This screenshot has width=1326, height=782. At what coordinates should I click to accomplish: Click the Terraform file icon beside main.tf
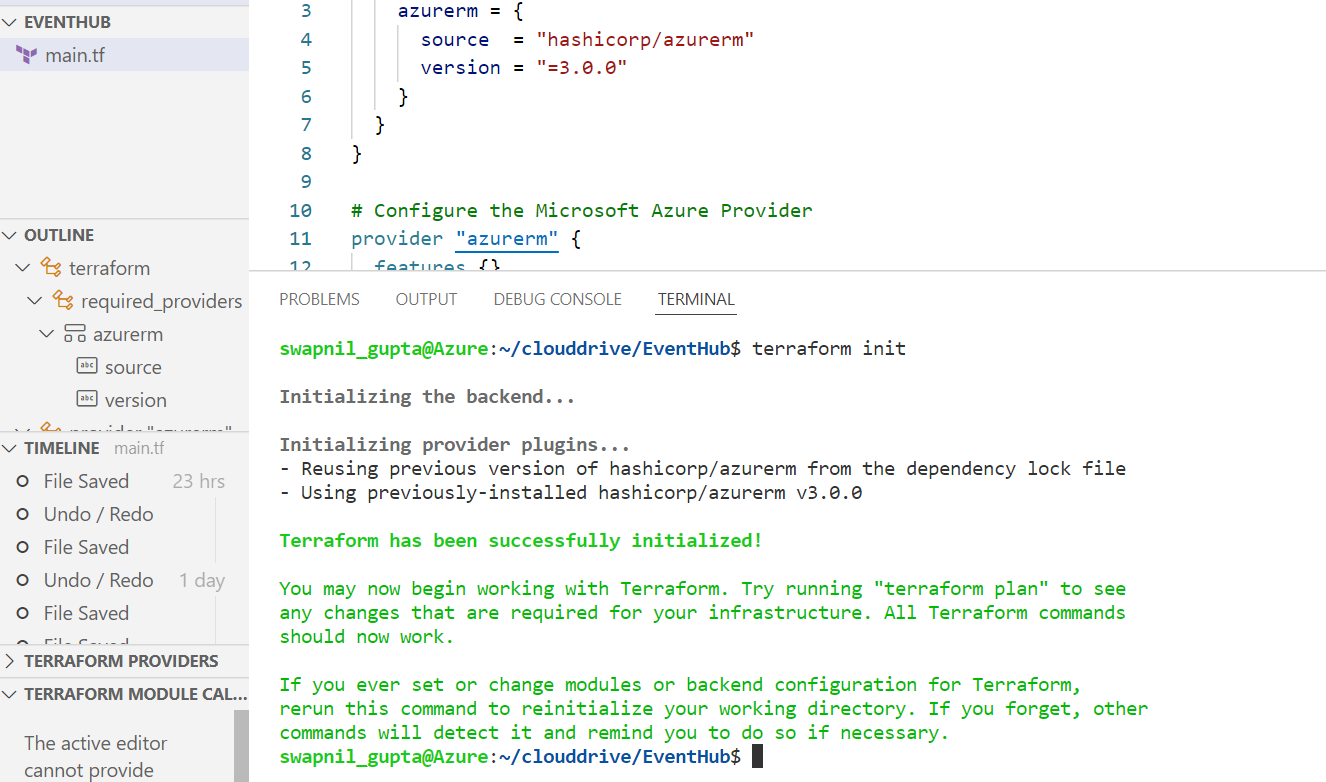pos(27,55)
